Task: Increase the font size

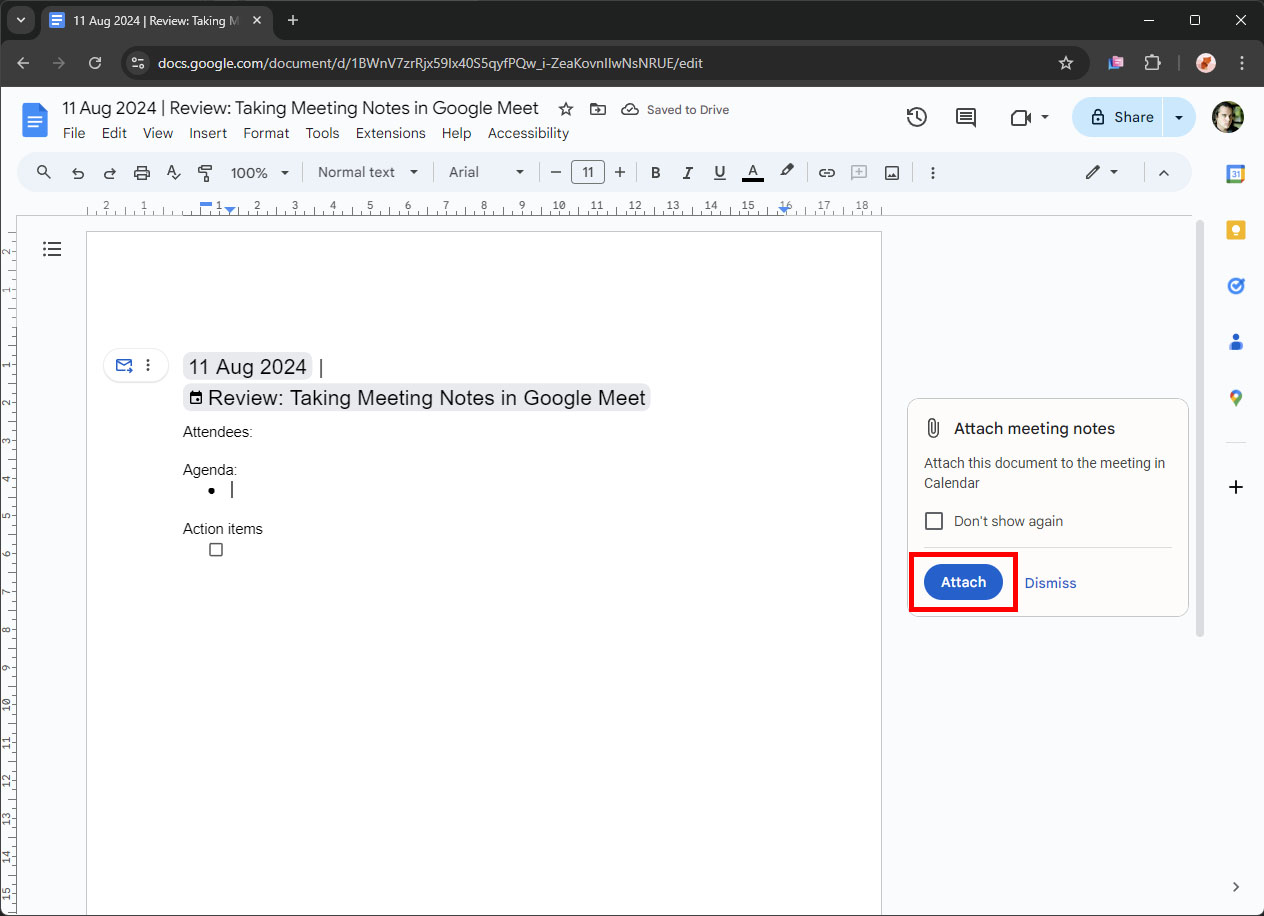Action: pos(620,173)
